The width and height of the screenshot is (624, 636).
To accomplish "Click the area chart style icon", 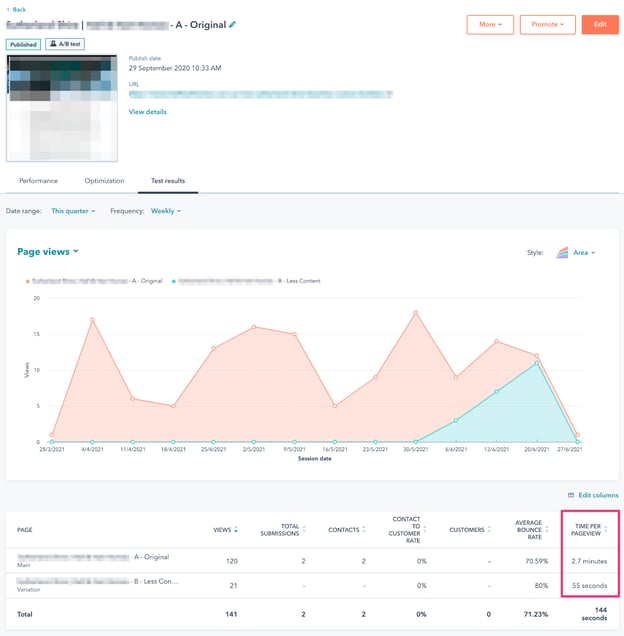I will point(562,253).
